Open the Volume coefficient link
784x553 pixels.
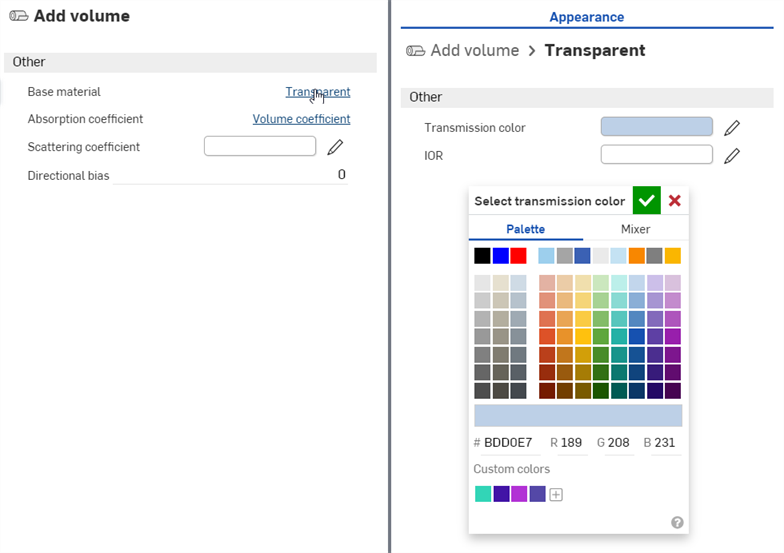coord(302,119)
